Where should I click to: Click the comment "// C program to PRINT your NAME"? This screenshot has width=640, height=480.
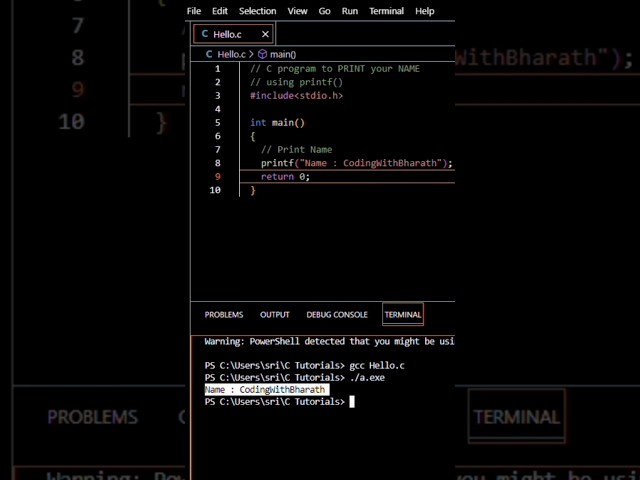[335, 69]
